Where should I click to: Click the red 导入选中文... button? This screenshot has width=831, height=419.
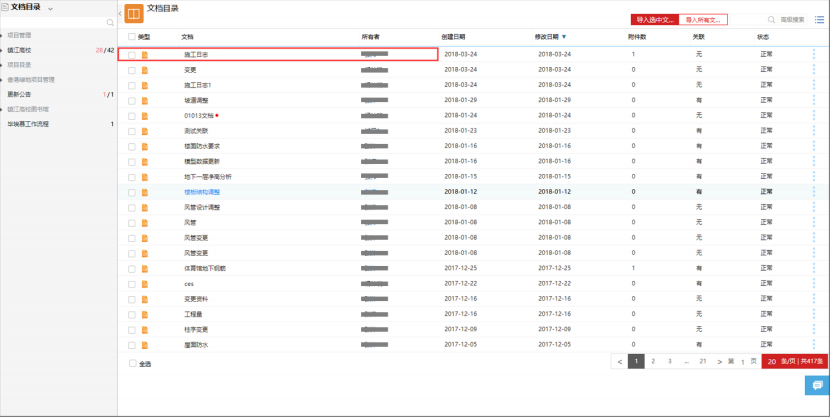(x=655, y=20)
